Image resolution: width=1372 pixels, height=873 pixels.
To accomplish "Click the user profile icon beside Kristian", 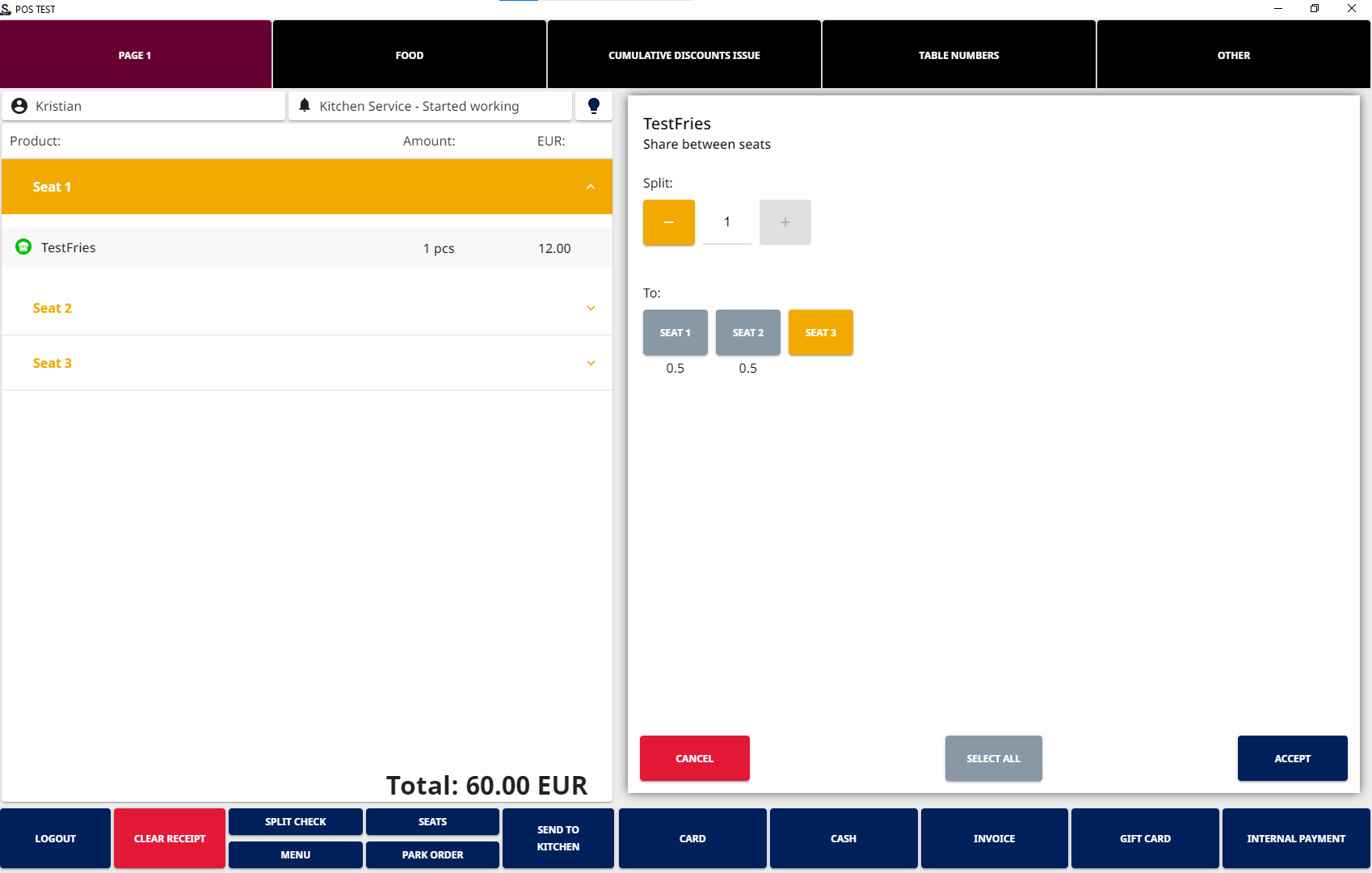I will point(19,106).
